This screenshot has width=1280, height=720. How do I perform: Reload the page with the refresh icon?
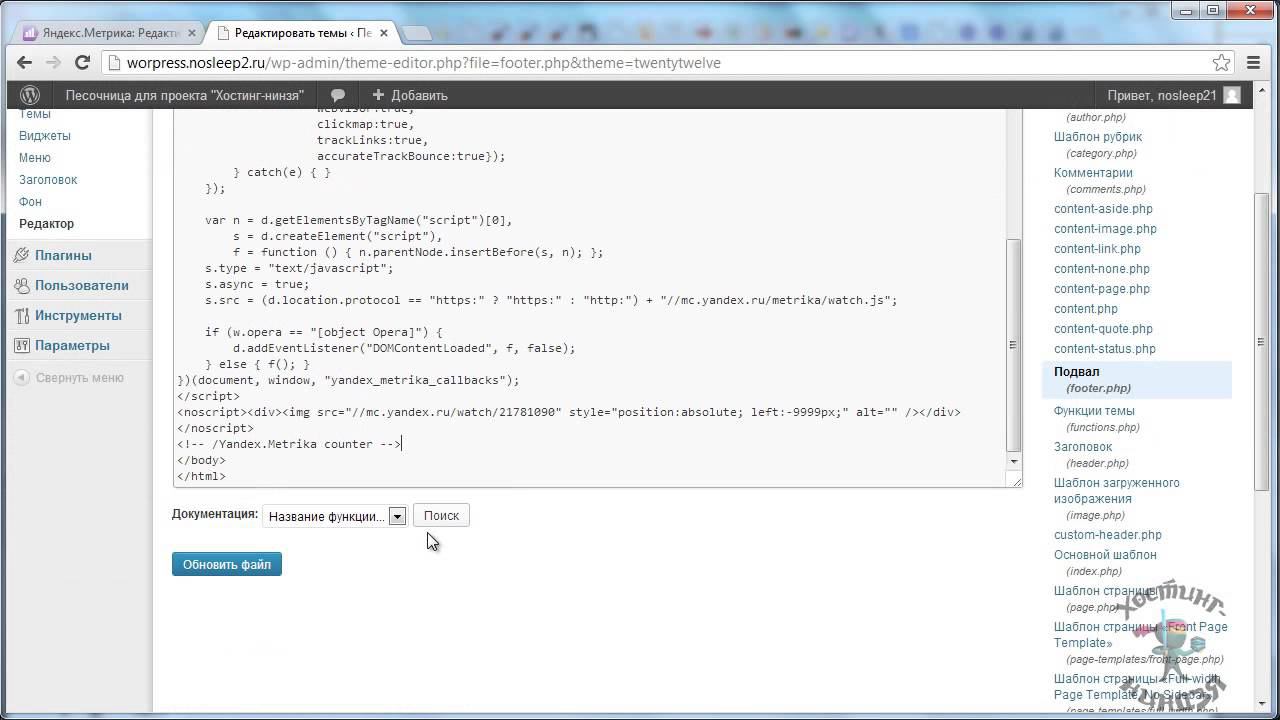click(83, 62)
